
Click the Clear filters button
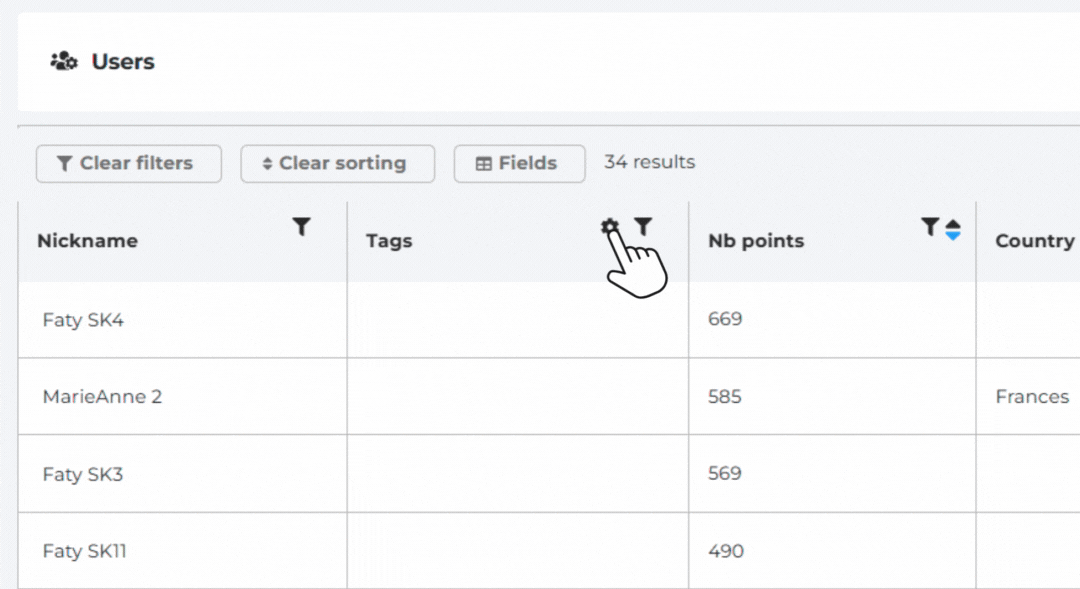(x=128, y=163)
